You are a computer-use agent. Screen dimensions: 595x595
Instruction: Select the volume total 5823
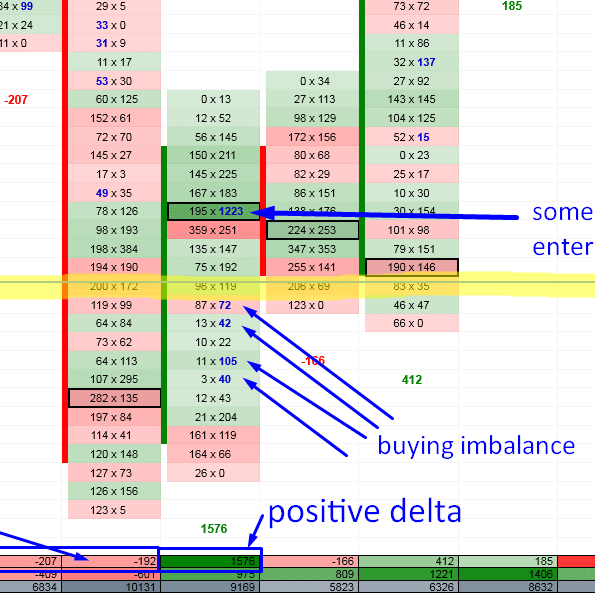click(x=309, y=587)
